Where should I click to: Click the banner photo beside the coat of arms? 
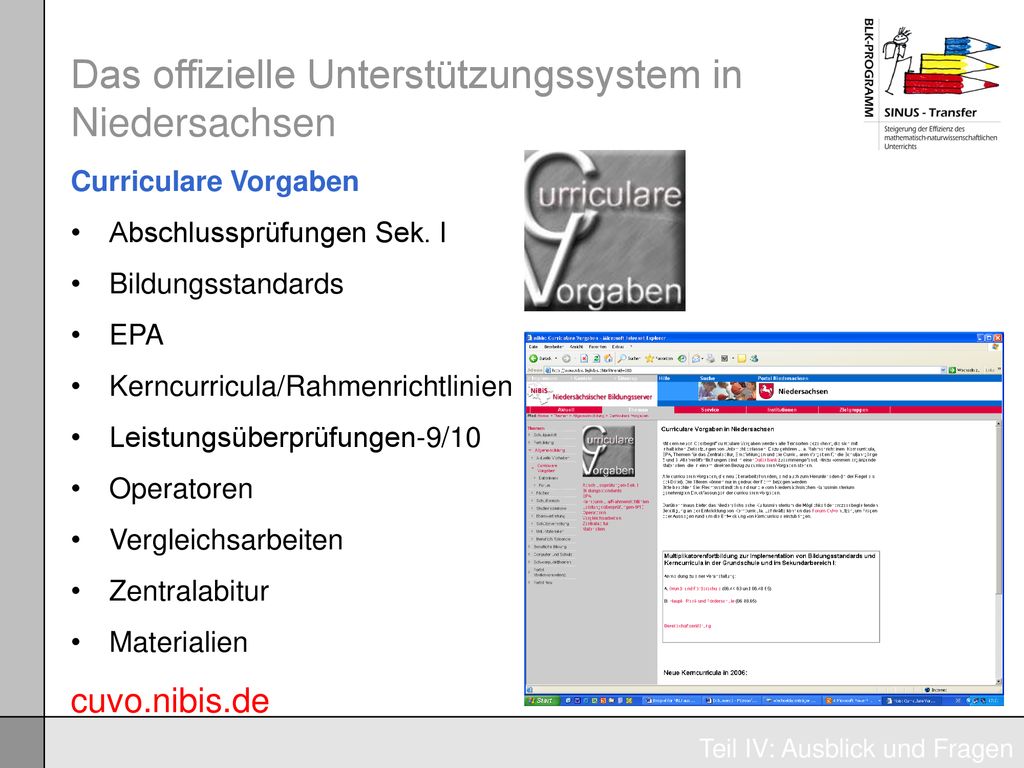[726, 391]
